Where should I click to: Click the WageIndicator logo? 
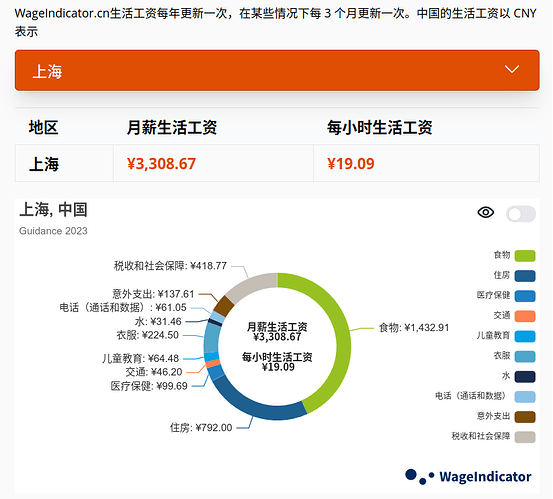[x=468, y=477]
